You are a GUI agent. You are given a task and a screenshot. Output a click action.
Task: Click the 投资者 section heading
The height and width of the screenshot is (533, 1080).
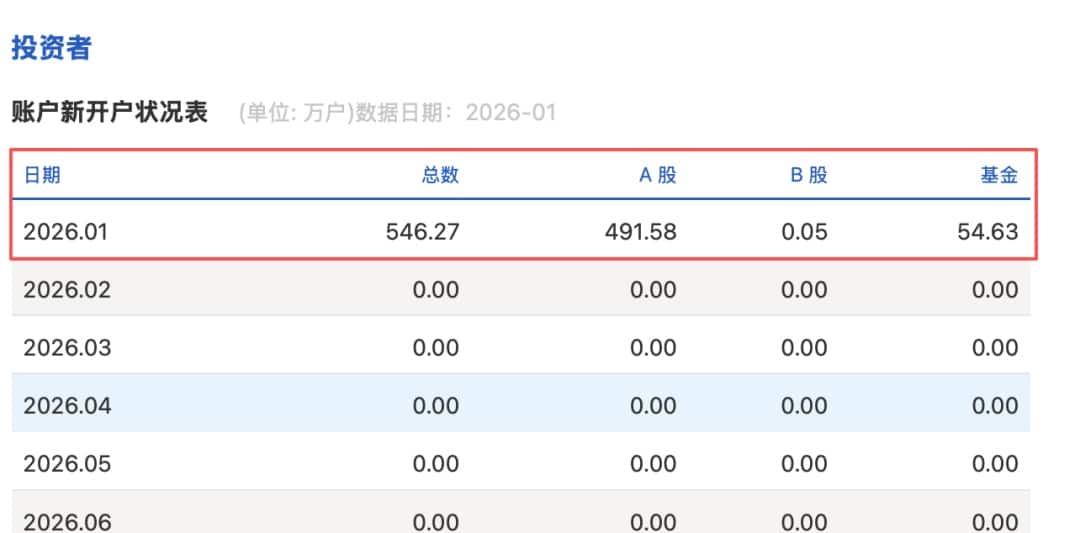[x=52, y=49]
